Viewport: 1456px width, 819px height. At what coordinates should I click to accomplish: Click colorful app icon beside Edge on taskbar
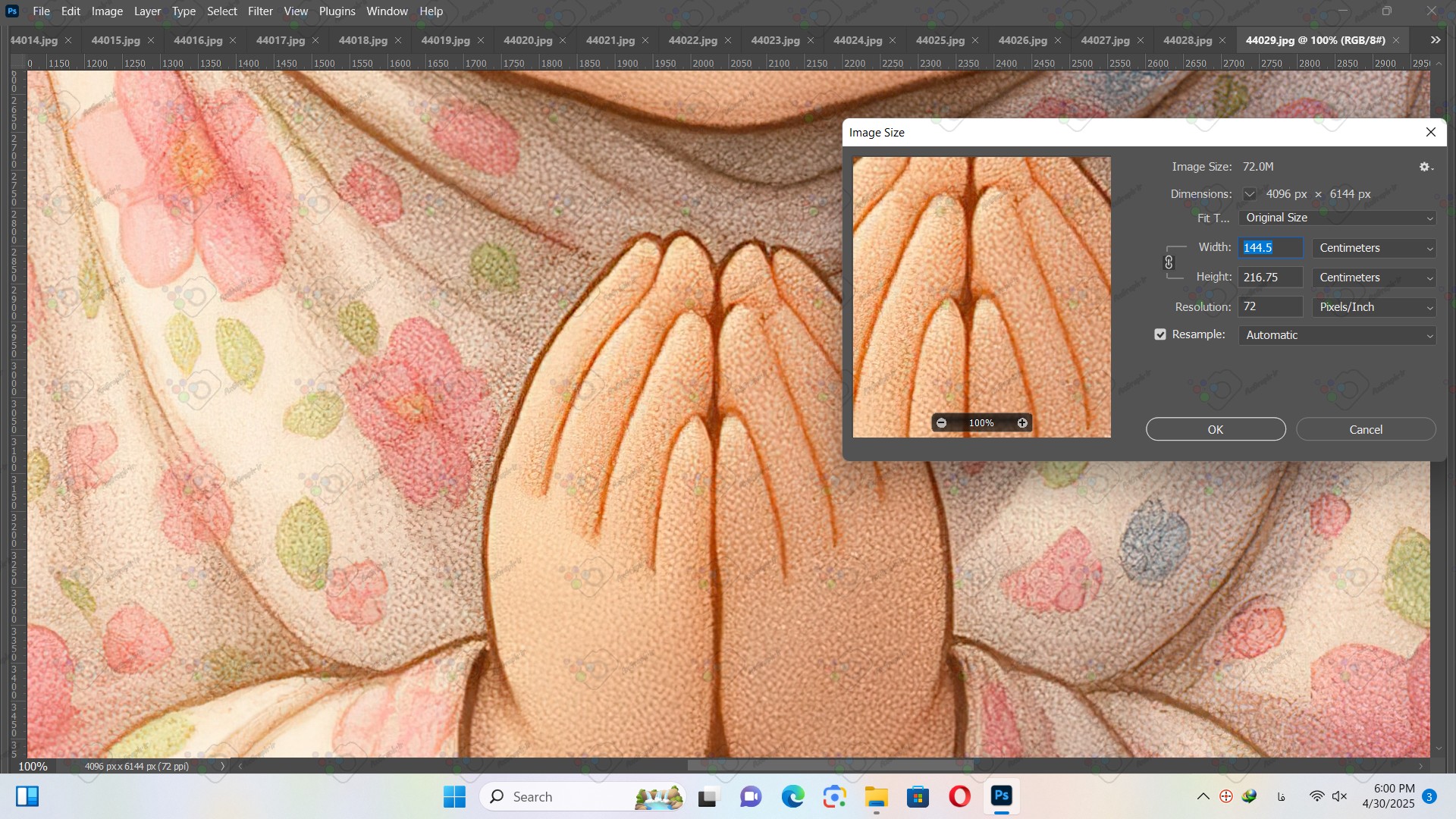(834, 796)
